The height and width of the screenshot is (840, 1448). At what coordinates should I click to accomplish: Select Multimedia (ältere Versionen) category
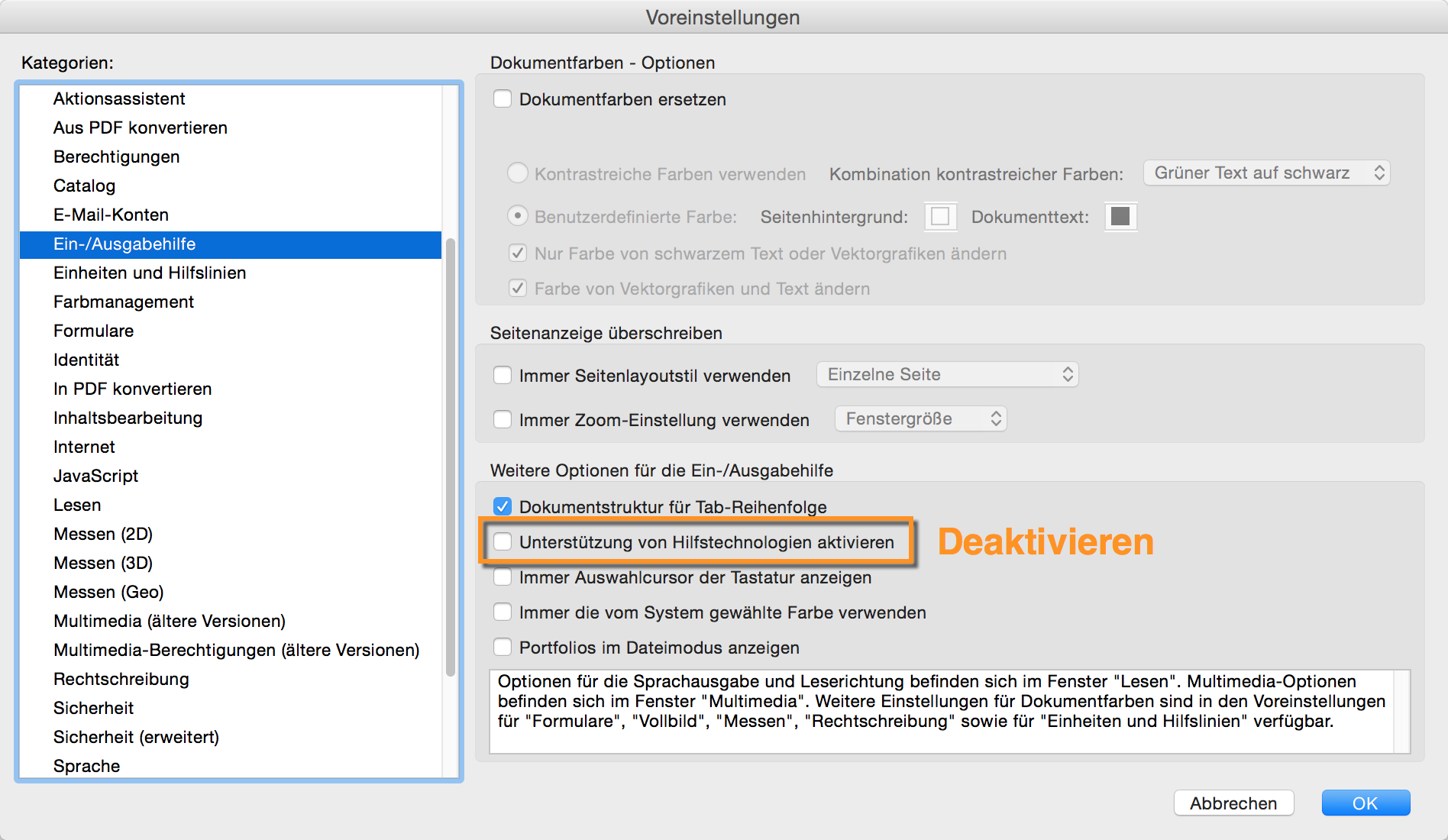click(231, 621)
